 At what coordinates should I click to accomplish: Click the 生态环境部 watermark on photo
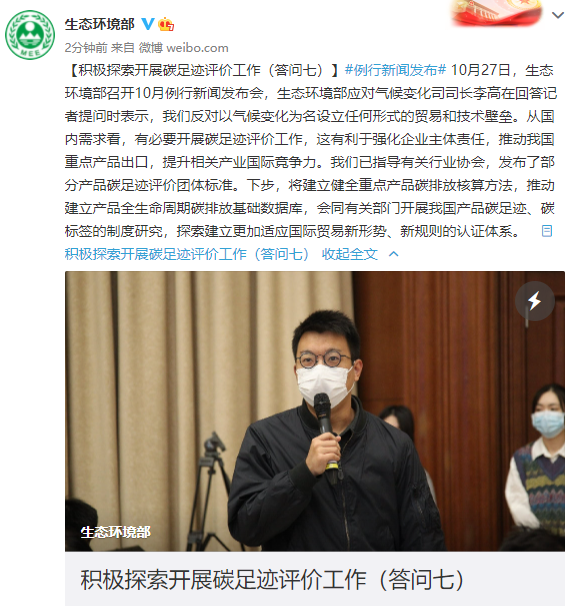(115, 533)
